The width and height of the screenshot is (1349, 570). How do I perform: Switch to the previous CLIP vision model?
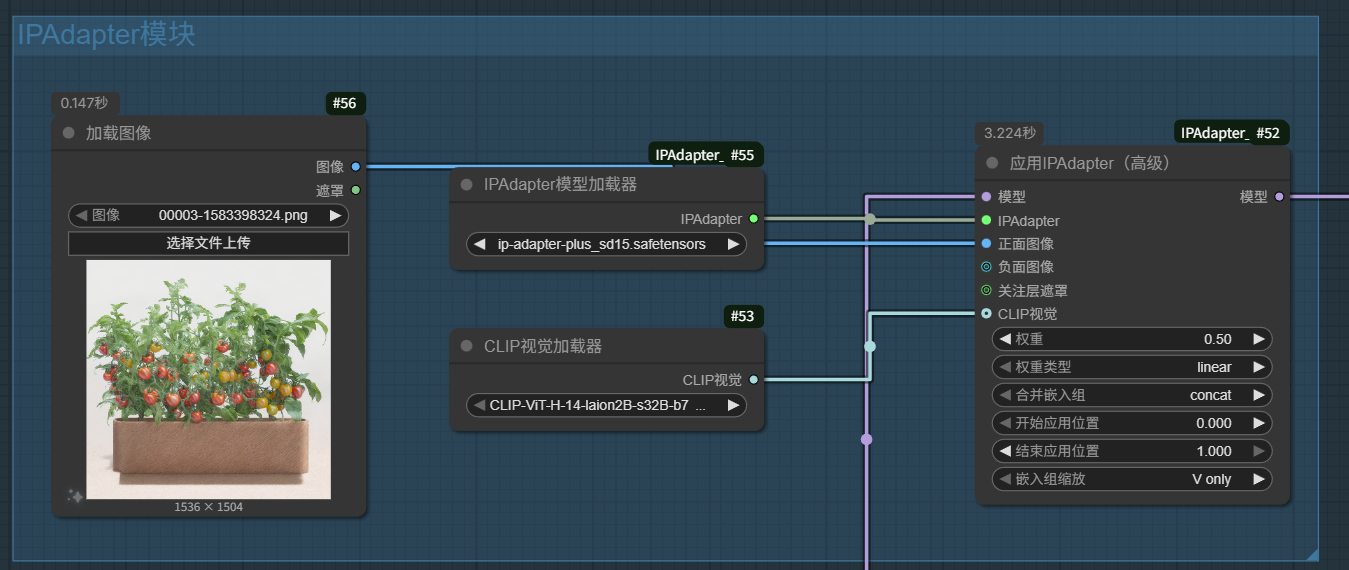tap(480, 405)
